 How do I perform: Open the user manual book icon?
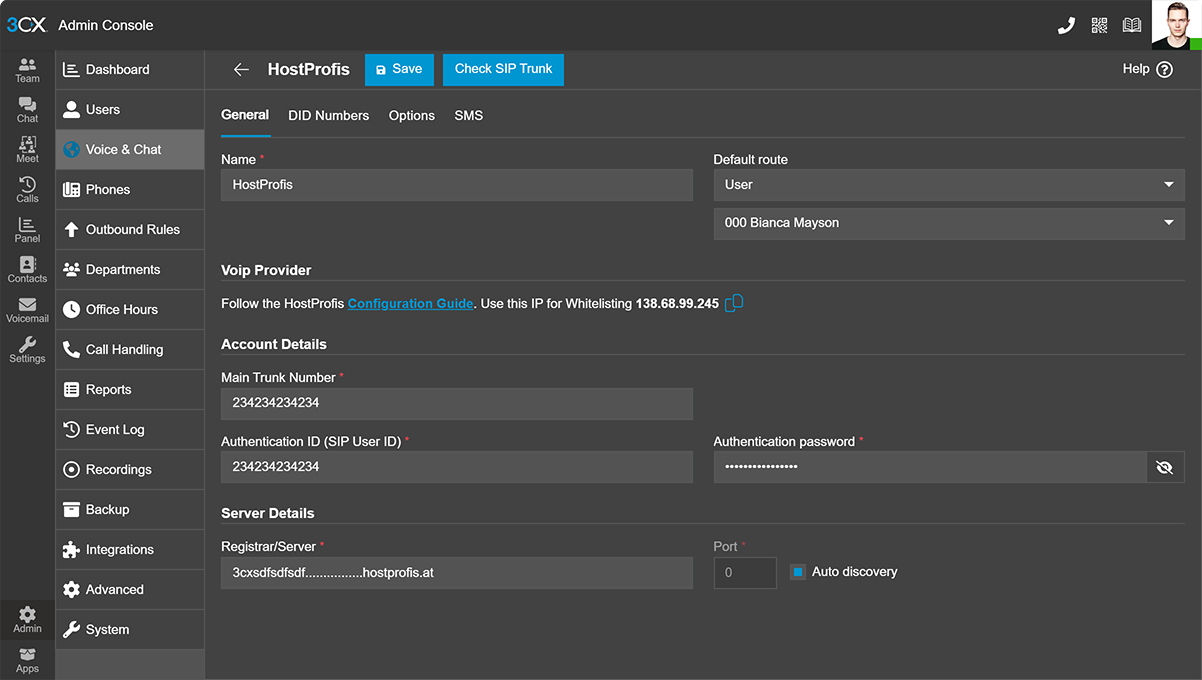[x=1132, y=25]
